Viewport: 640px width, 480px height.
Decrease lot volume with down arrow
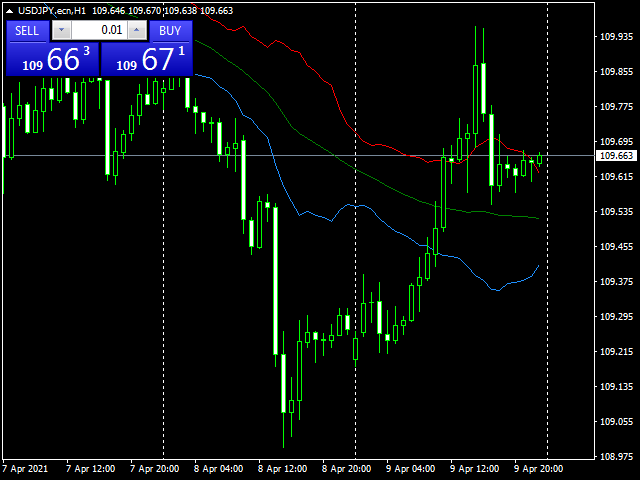(x=62, y=30)
